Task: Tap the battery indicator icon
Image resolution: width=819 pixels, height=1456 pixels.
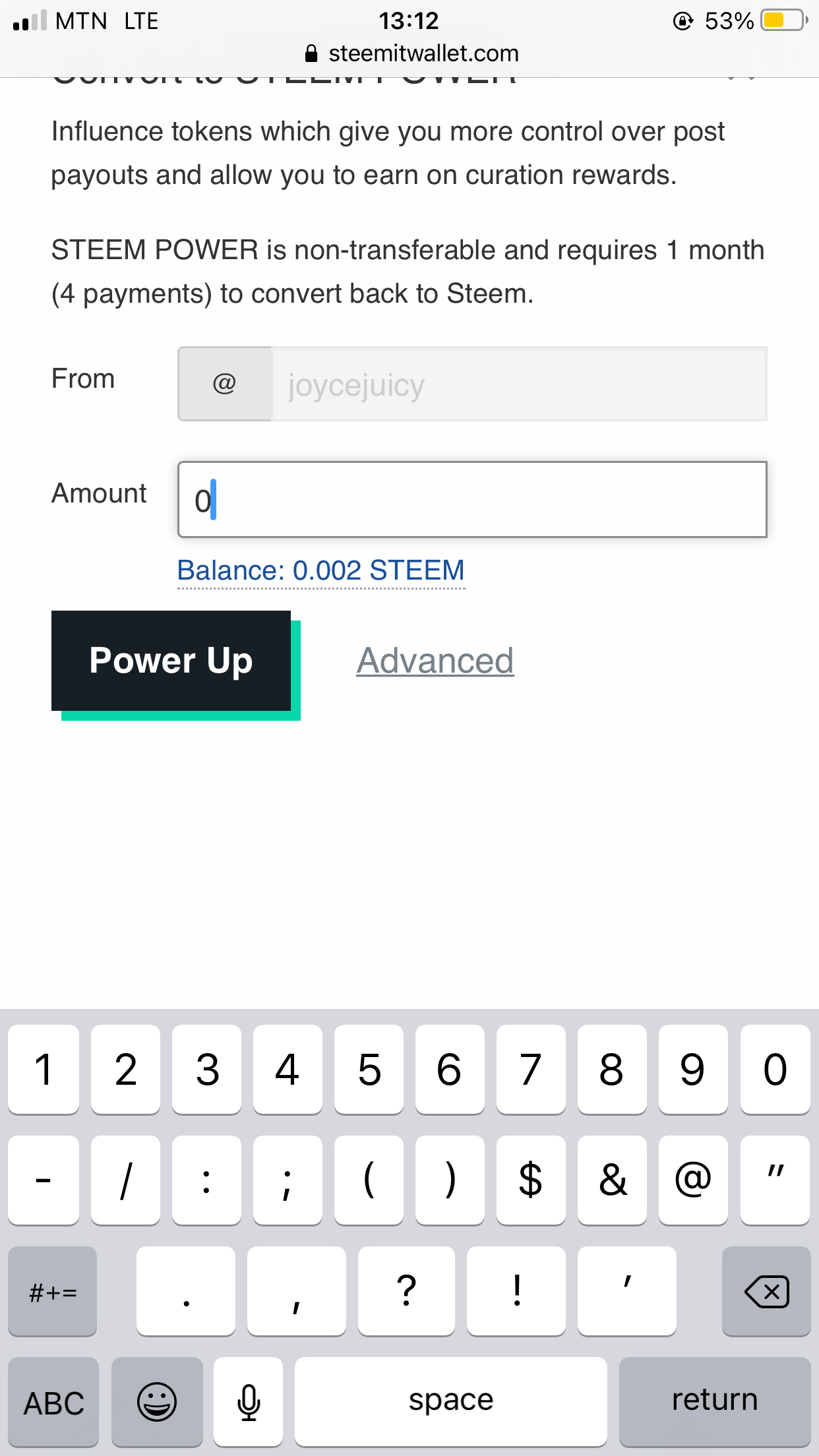Action: (x=783, y=20)
